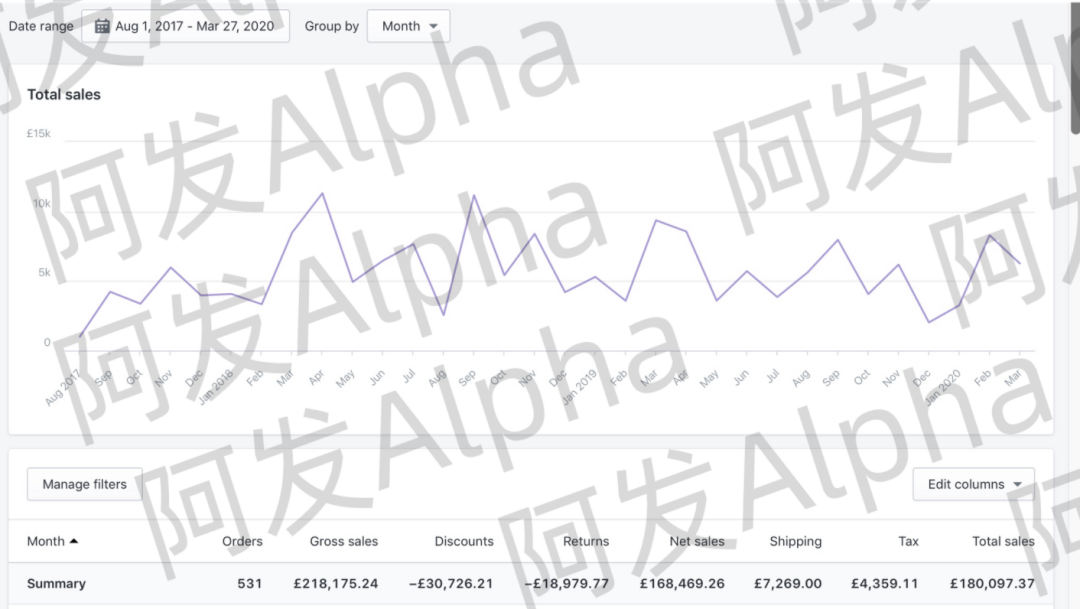Open the Group by Month dropdown

tap(408, 26)
